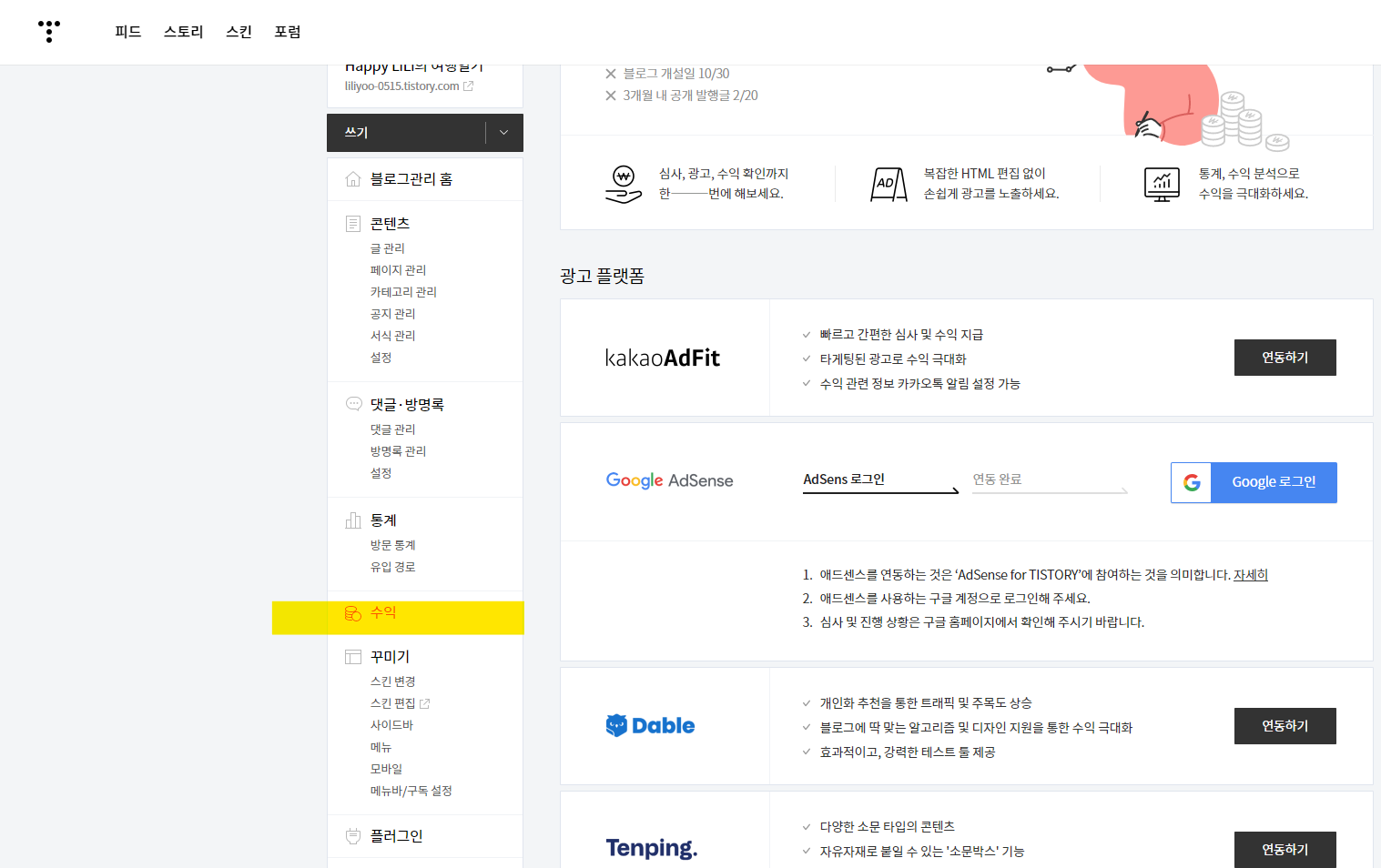1381x868 pixels.
Task: Click the 콘텐츠 section heading
Action: 390,224
